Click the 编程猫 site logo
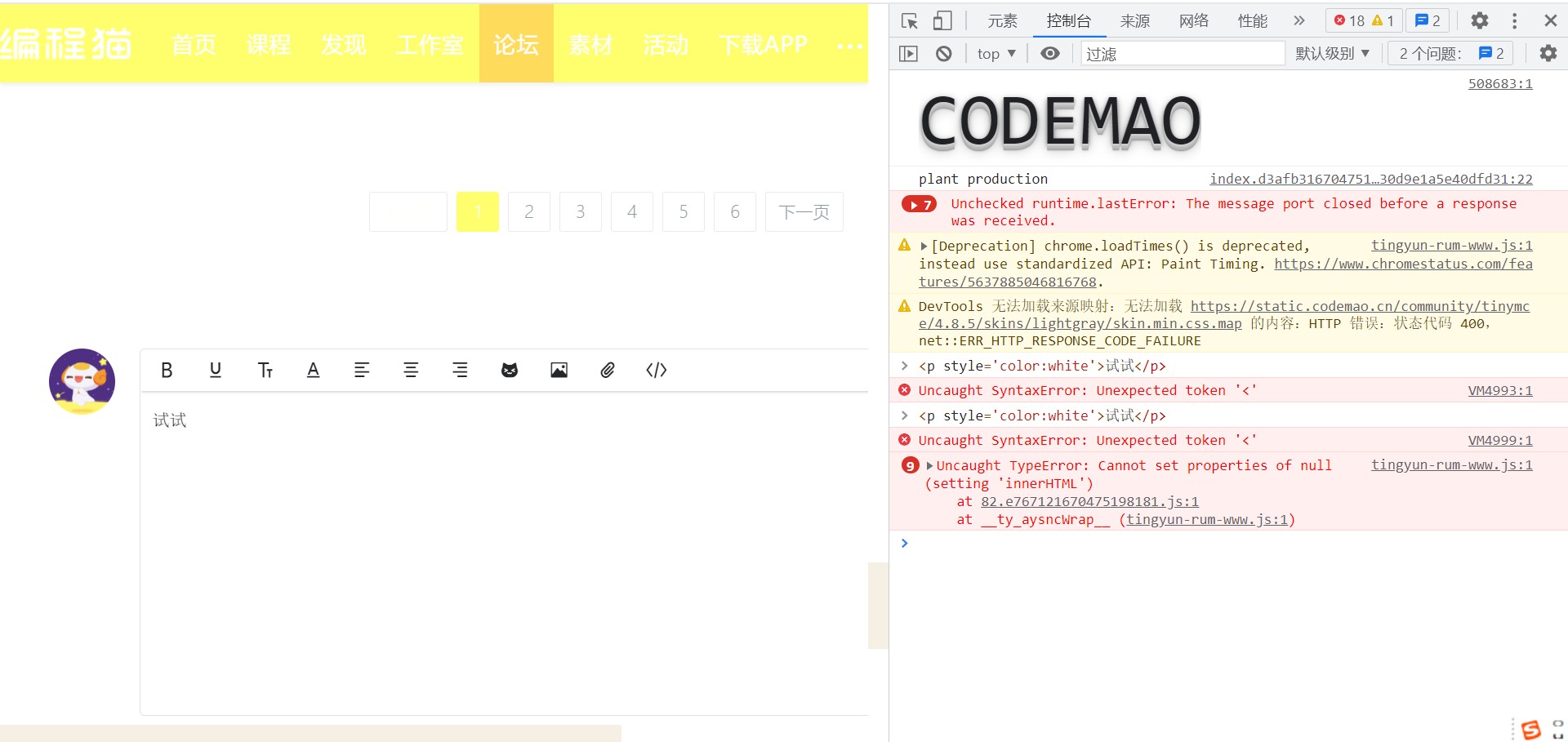Viewport: 1568px width, 742px height. tap(65, 44)
